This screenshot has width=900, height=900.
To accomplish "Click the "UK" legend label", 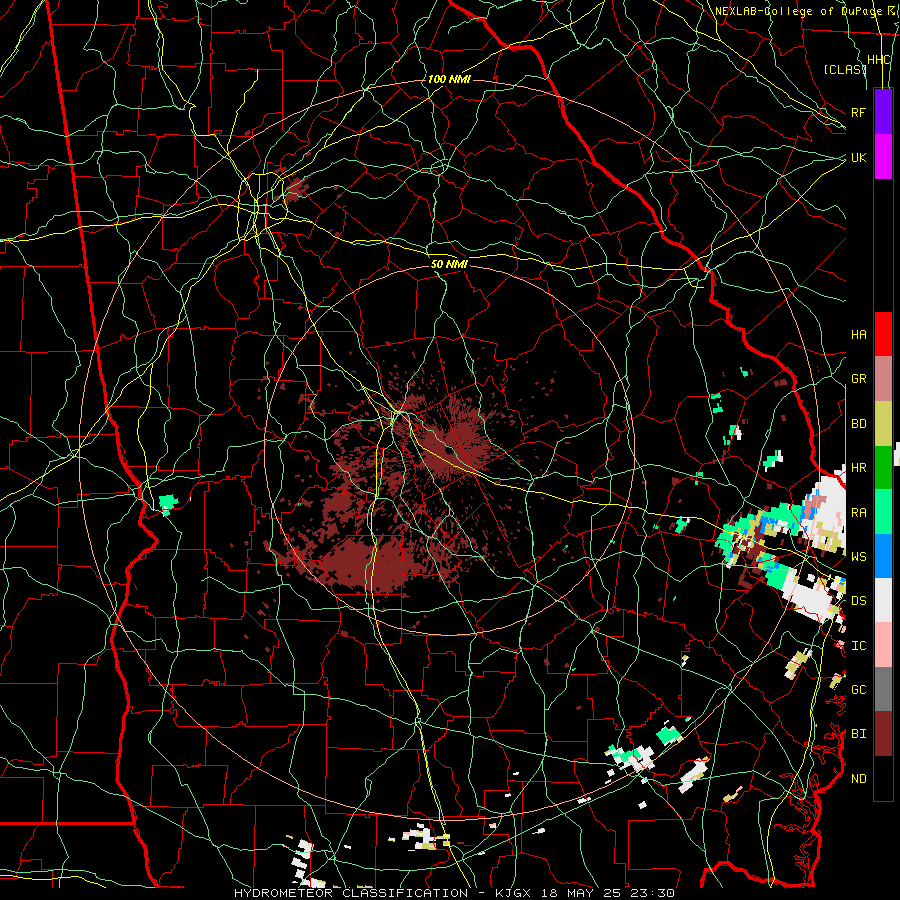I will 859,157.
